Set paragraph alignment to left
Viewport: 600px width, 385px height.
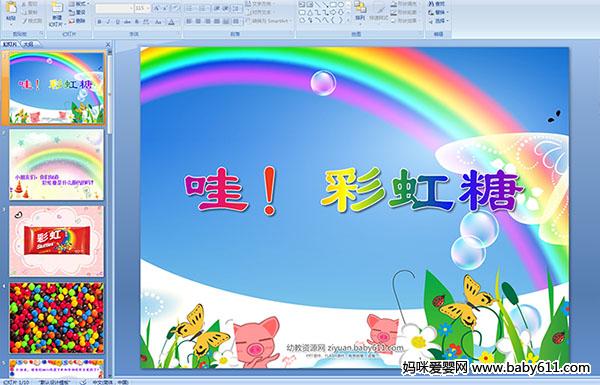coord(189,21)
